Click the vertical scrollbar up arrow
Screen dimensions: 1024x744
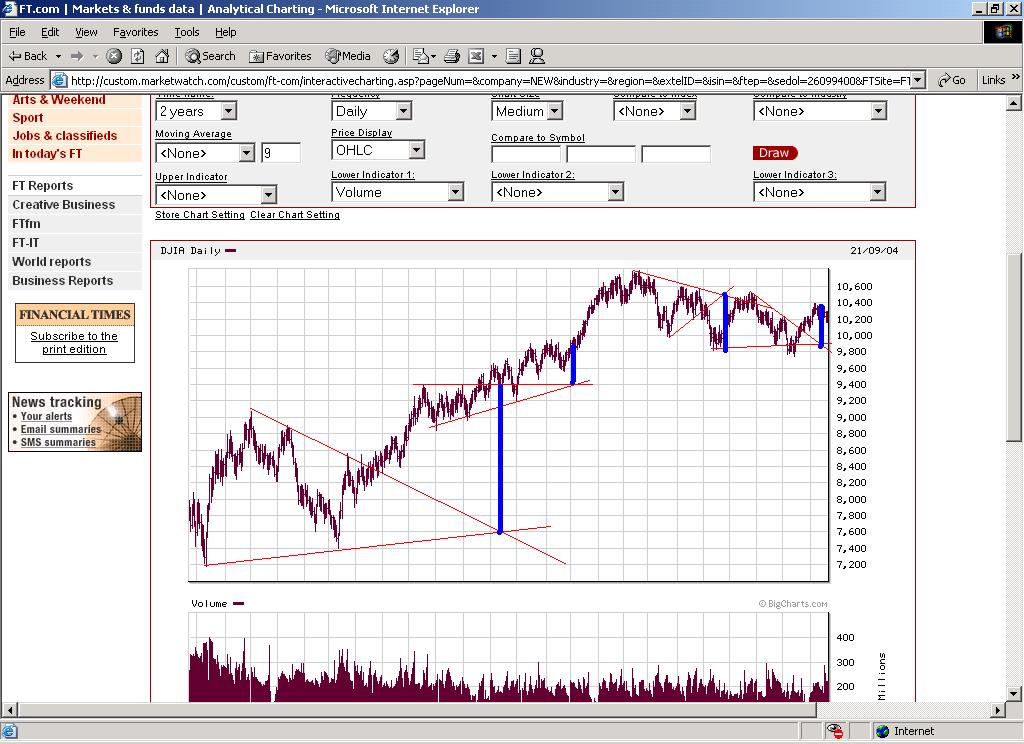point(1014,103)
